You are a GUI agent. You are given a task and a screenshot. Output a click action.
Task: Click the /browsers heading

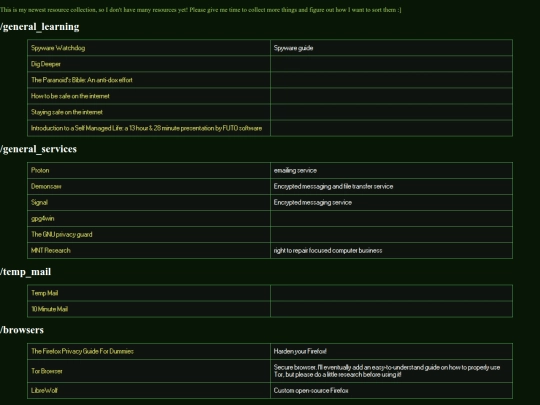tap(22, 330)
